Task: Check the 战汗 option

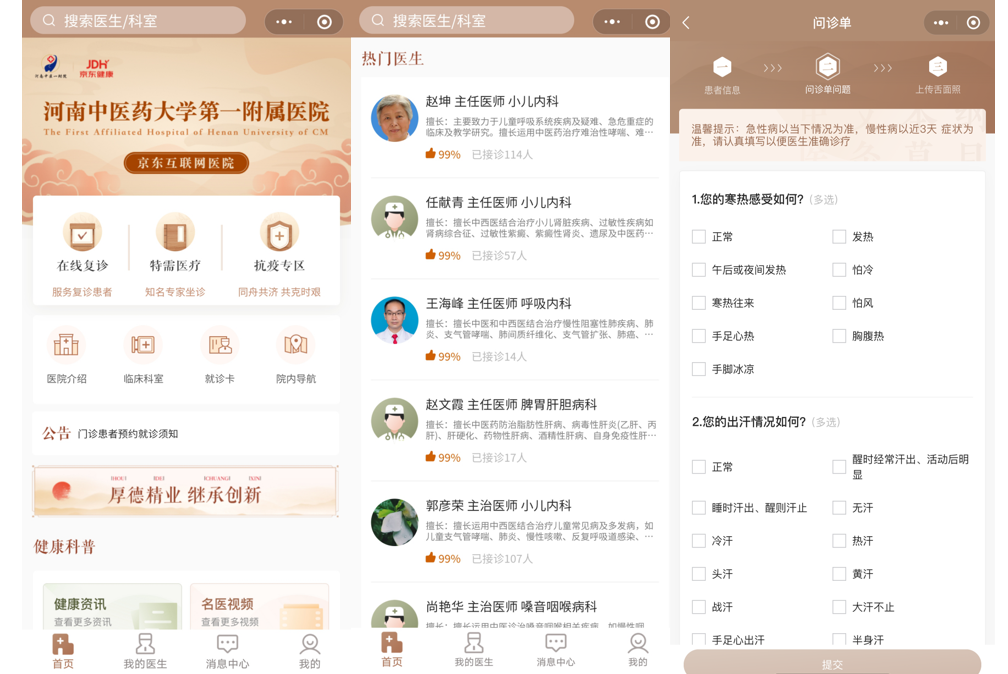Action: tap(699, 607)
